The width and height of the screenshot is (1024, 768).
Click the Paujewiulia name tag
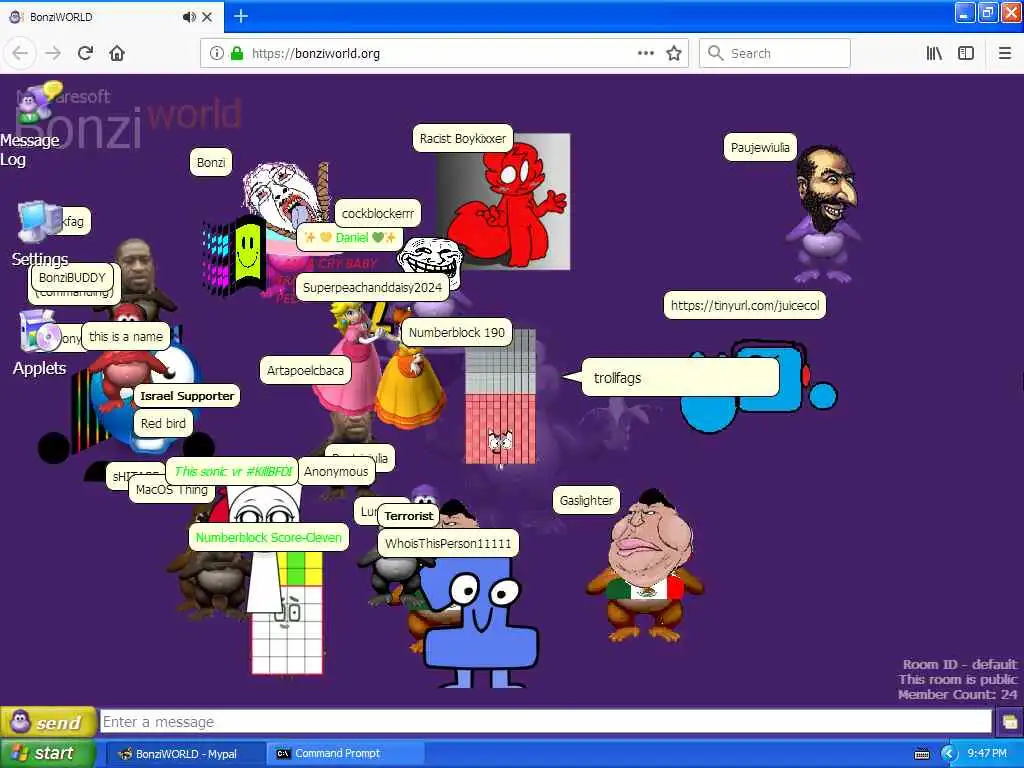760,148
